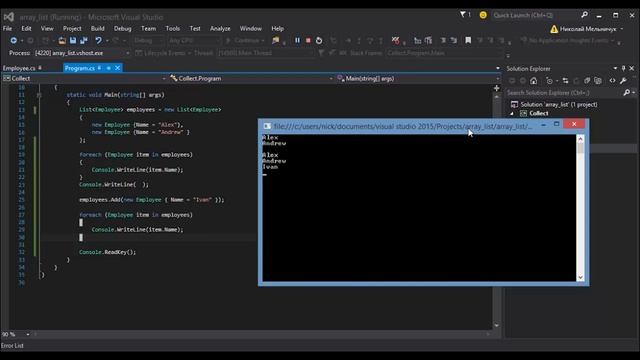The height and width of the screenshot is (360, 640).
Task: Open the Thread dropdown
Action: pyautogui.click(x=265, y=53)
